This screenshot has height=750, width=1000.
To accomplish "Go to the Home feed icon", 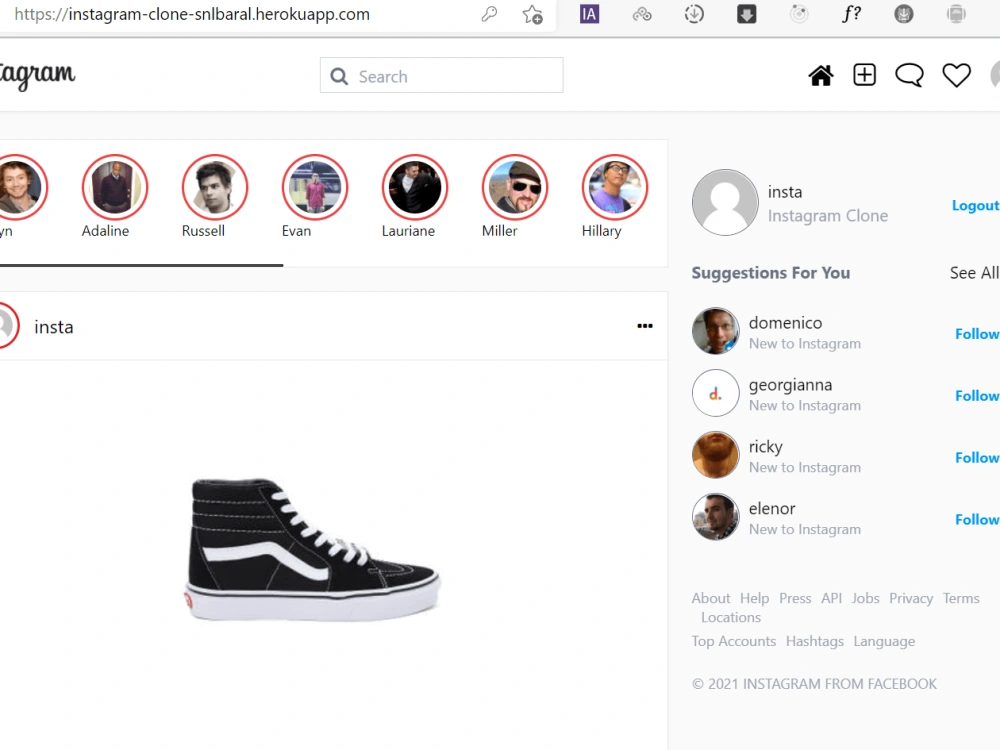I will click(821, 75).
